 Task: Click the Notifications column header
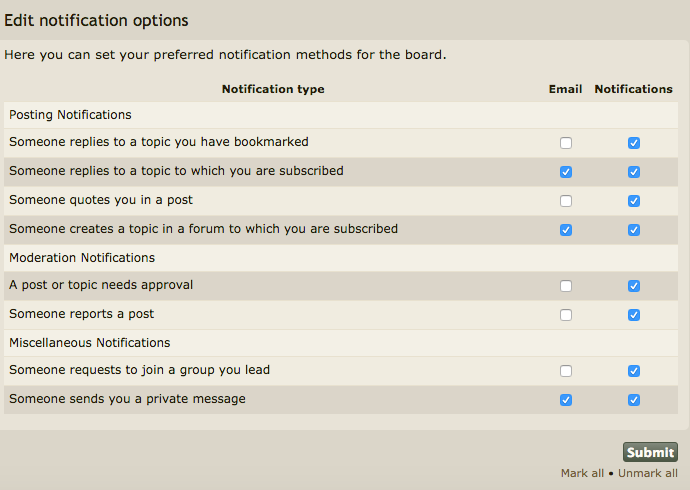coord(634,89)
